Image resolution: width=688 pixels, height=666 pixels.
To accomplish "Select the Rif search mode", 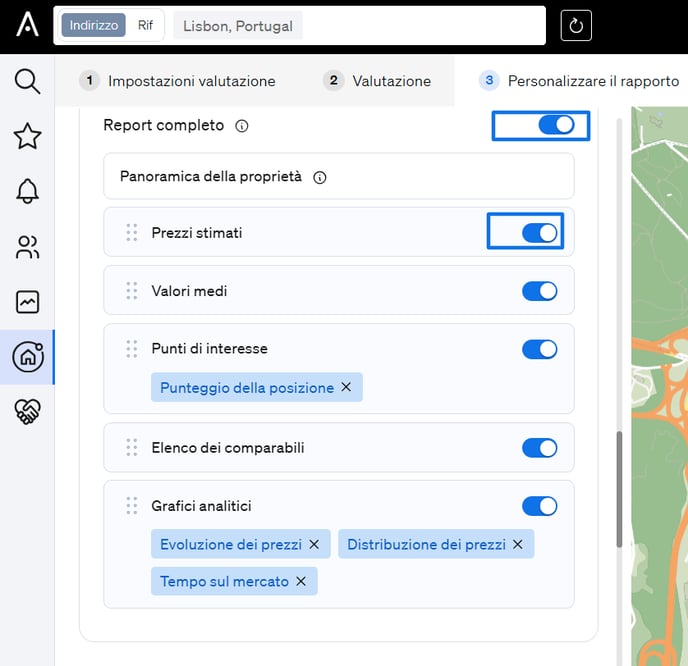I will click(146, 26).
